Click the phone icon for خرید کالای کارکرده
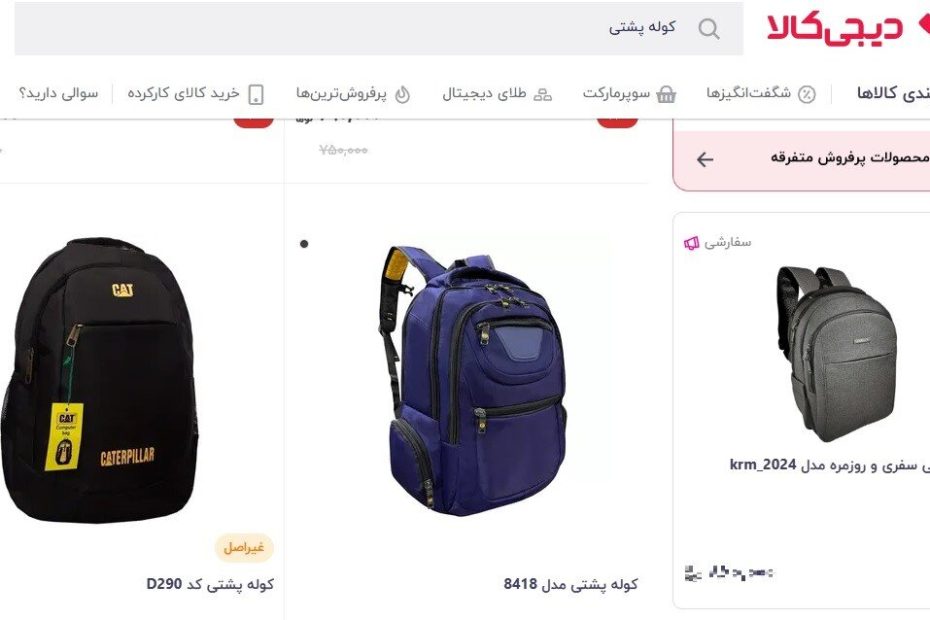Image resolution: width=930 pixels, height=620 pixels. 256,94
